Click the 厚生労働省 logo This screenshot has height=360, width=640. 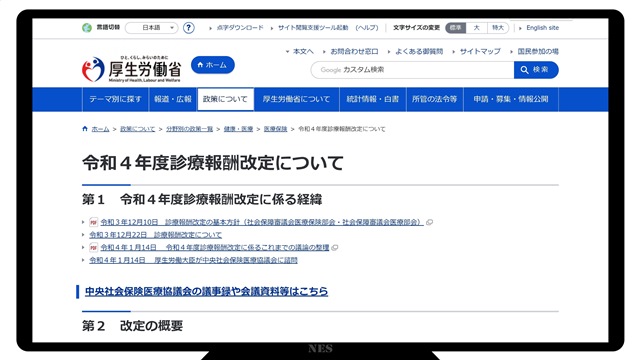131,69
